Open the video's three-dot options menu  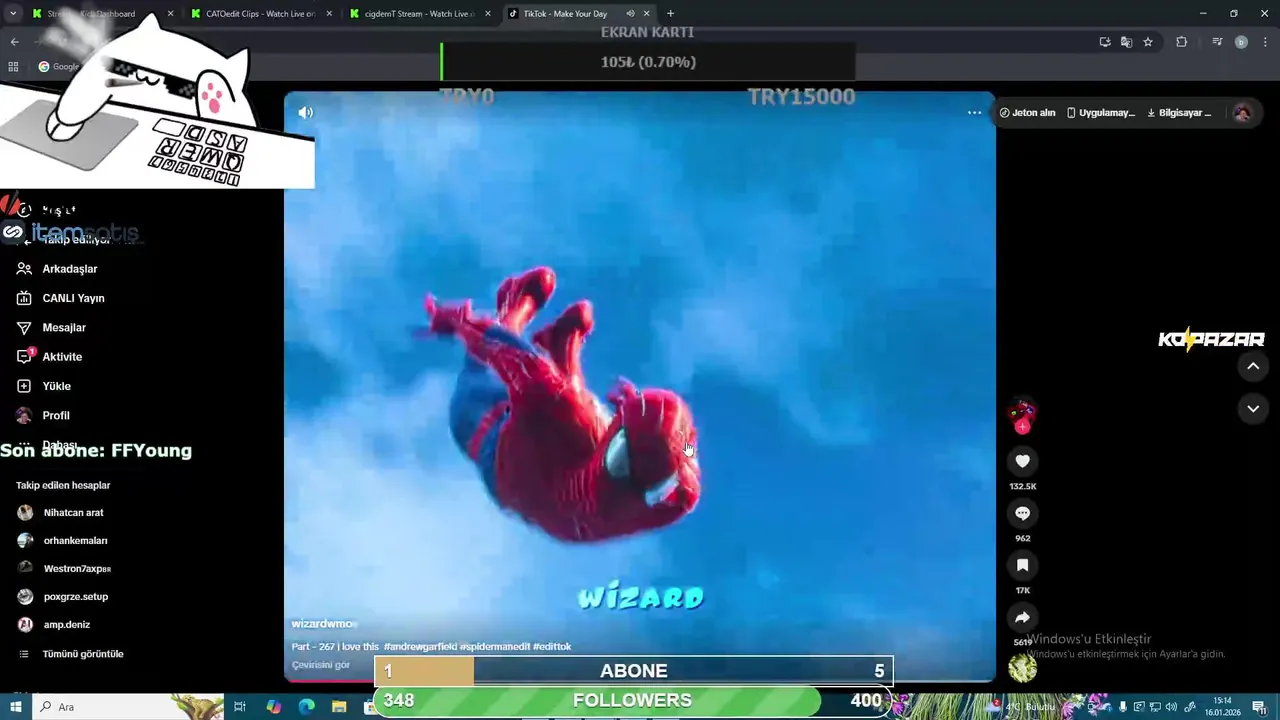(974, 112)
